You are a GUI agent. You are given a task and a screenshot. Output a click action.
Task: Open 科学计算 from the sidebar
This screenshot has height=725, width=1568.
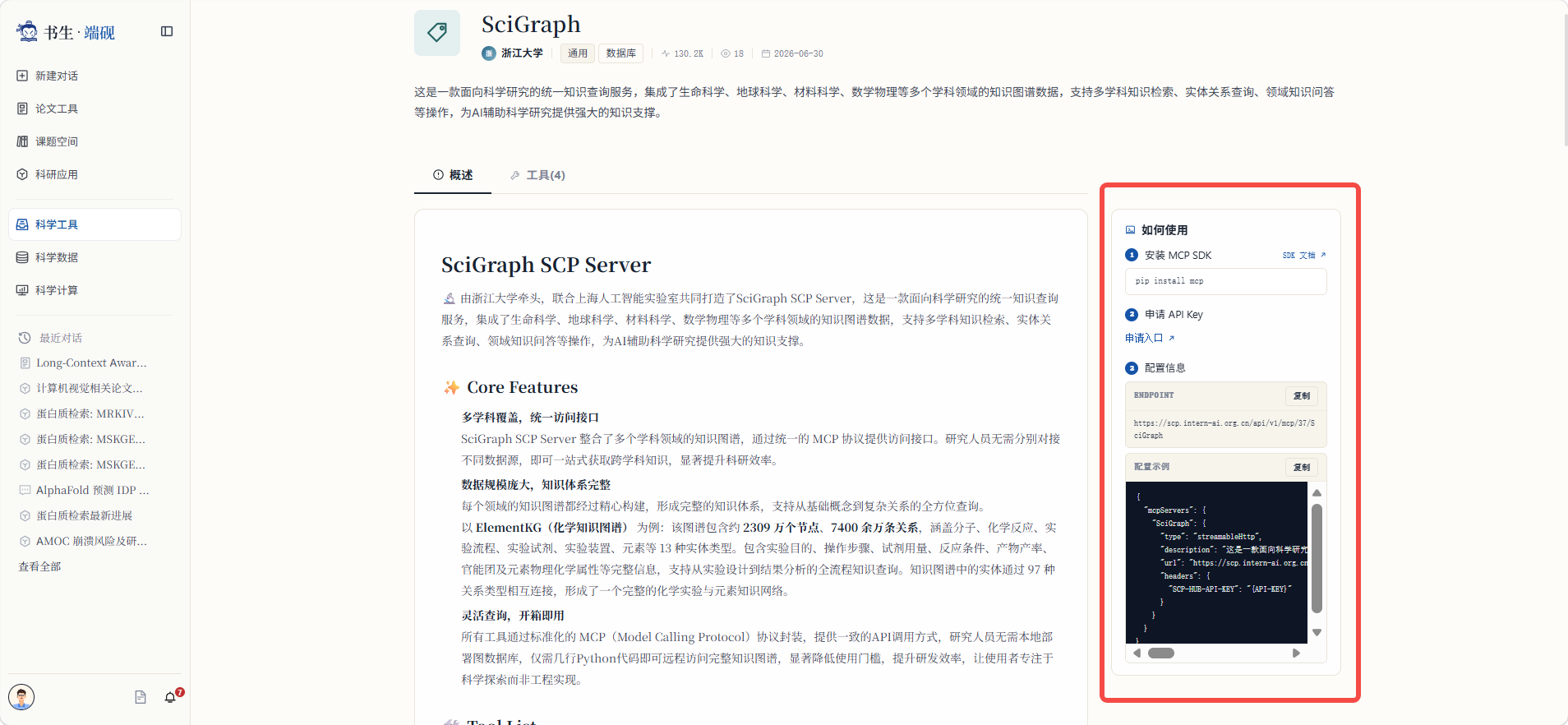[95, 290]
